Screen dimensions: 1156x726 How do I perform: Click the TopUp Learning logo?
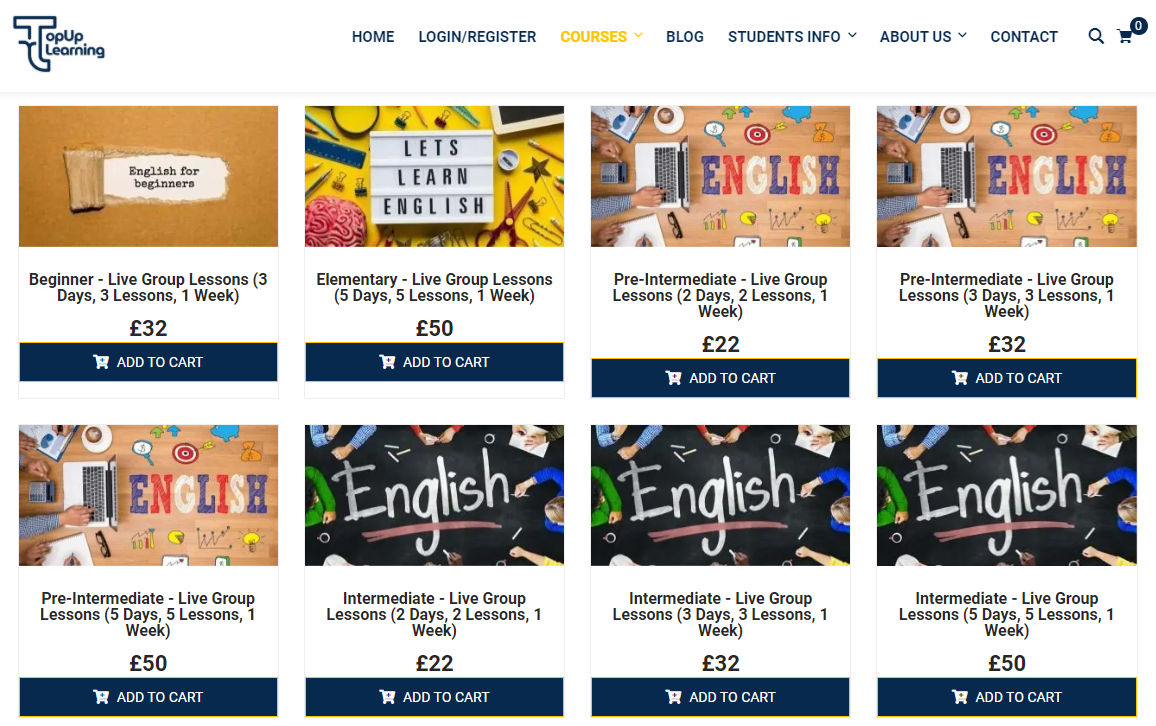59,44
